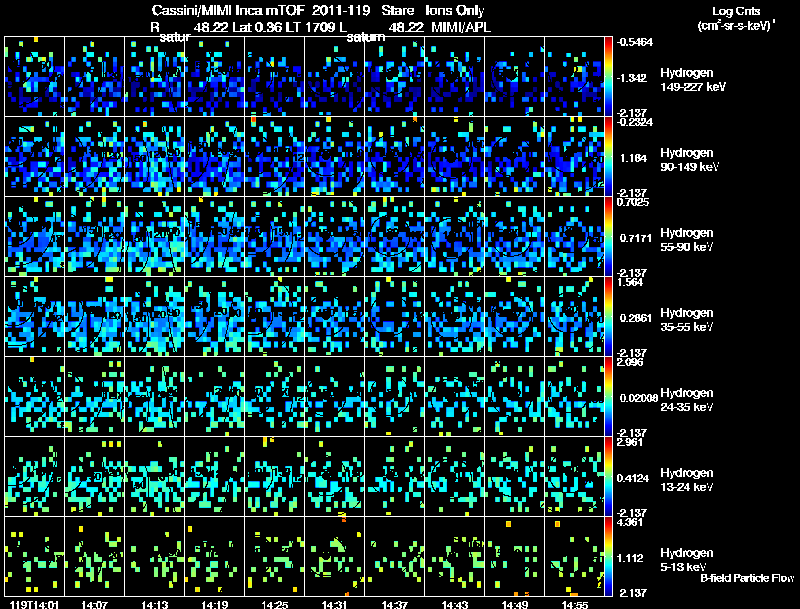Open the 149-227 keV image at 14:01
800x609 pixels.
[35, 77]
